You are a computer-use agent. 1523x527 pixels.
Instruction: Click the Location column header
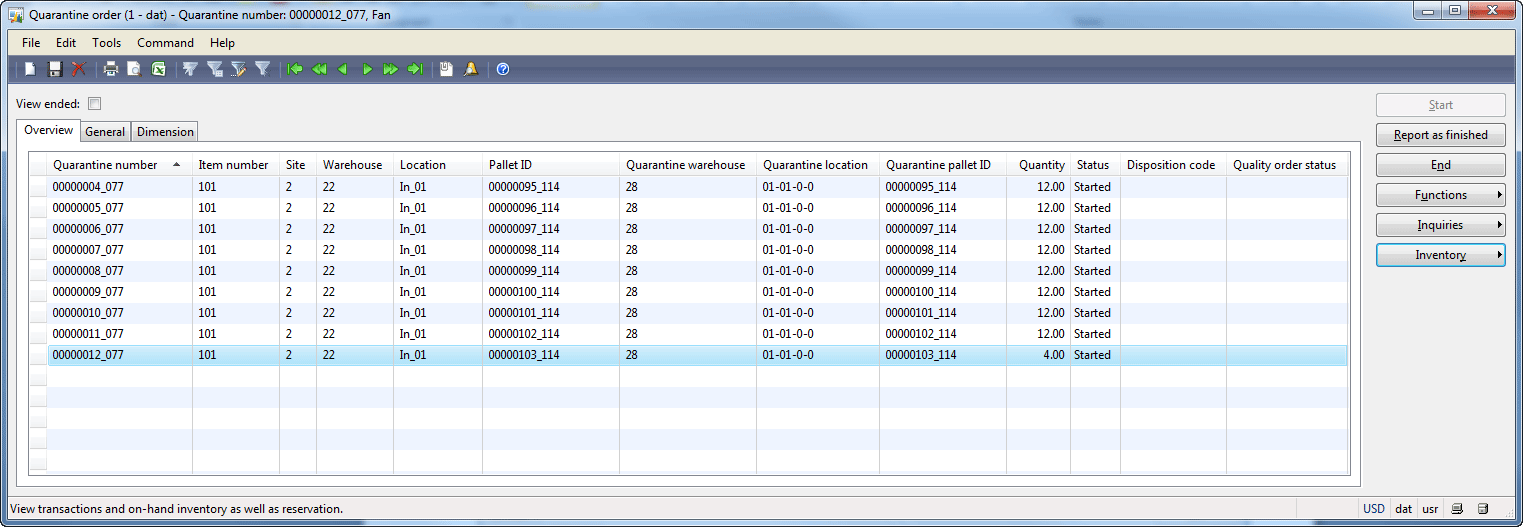[x=438, y=165]
